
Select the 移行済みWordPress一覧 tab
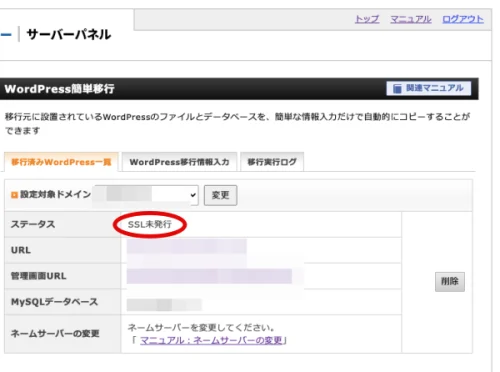point(61,162)
